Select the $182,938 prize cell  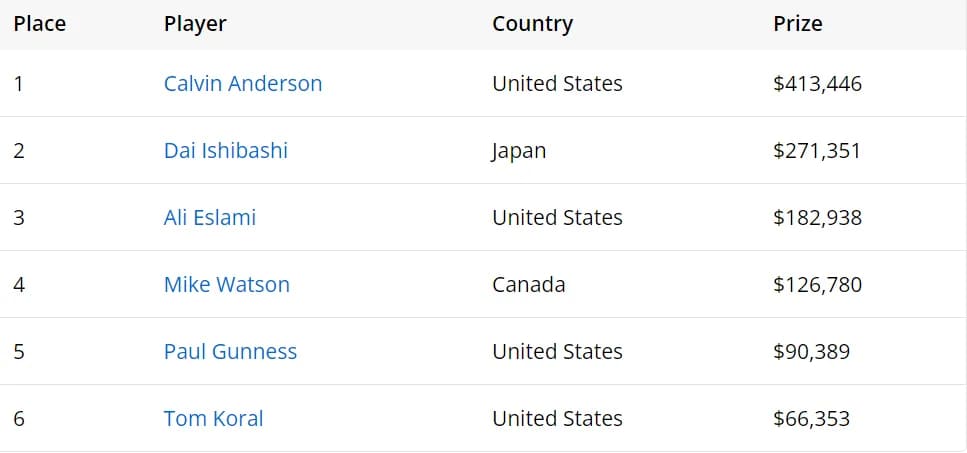817,218
